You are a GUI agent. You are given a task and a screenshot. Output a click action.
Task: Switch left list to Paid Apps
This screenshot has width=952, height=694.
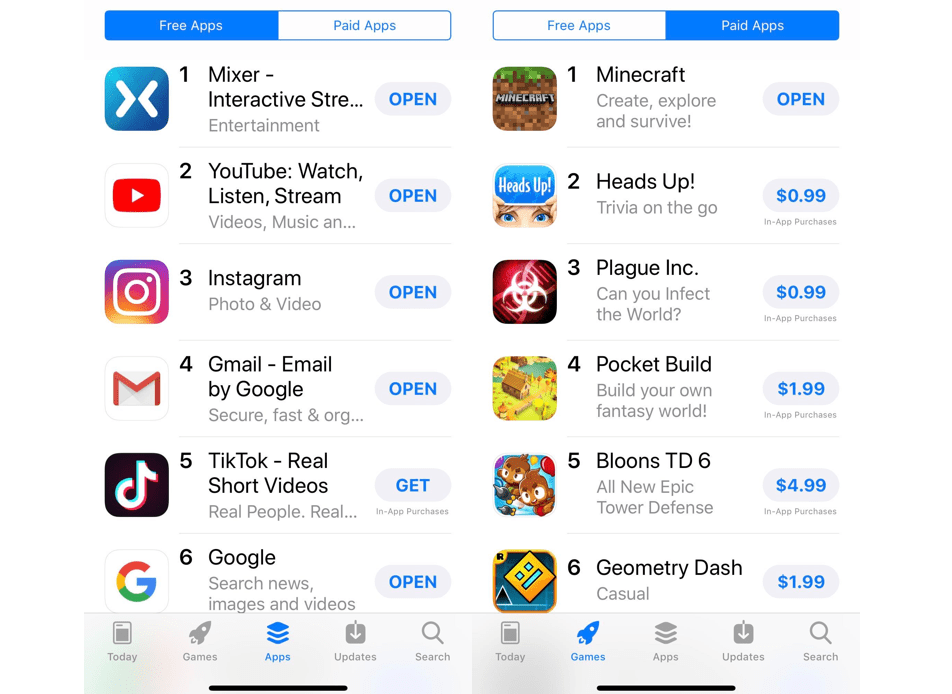pyautogui.click(x=364, y=26)
